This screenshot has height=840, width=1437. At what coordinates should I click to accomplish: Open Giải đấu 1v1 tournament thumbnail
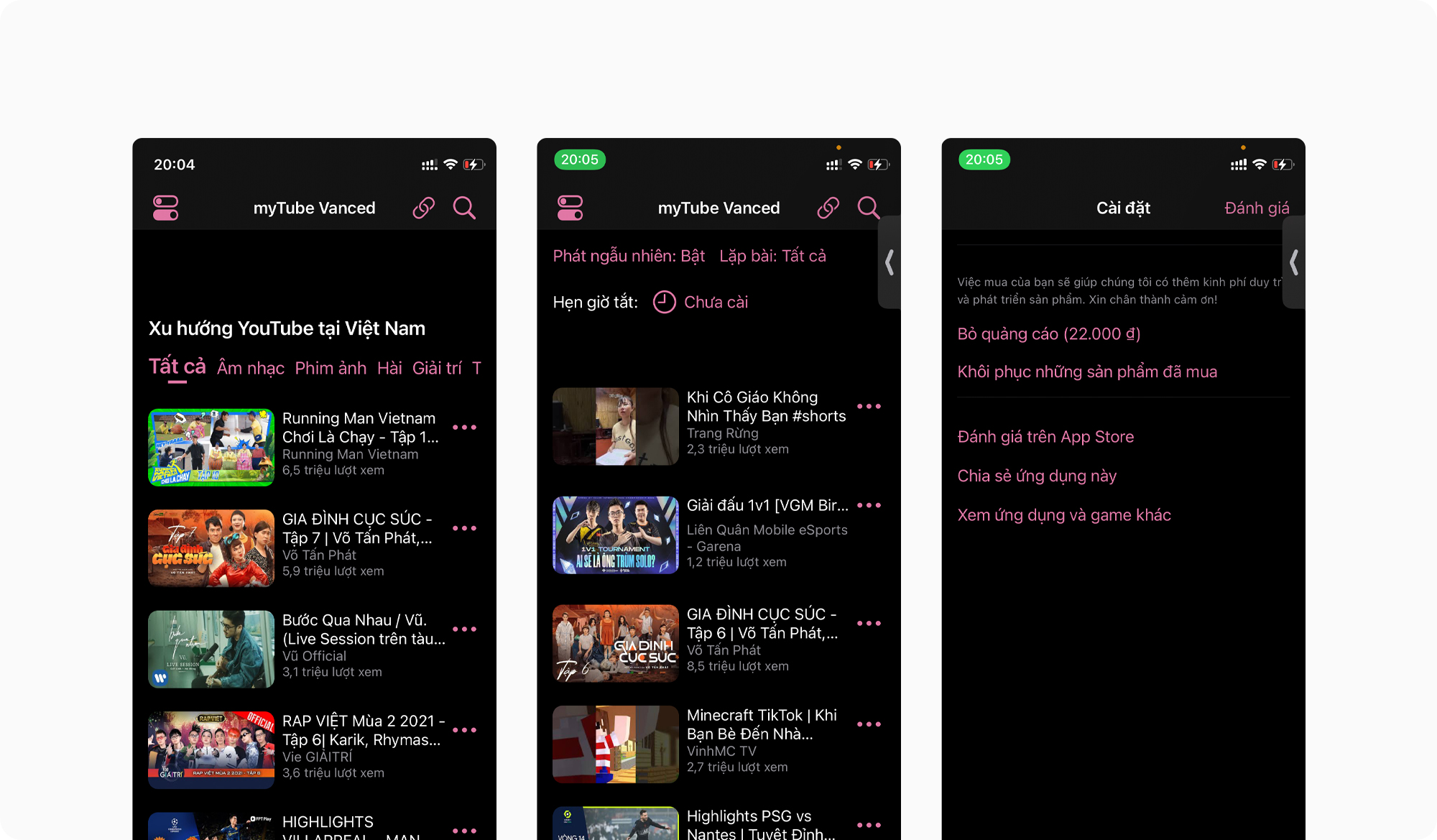(616, 535)
